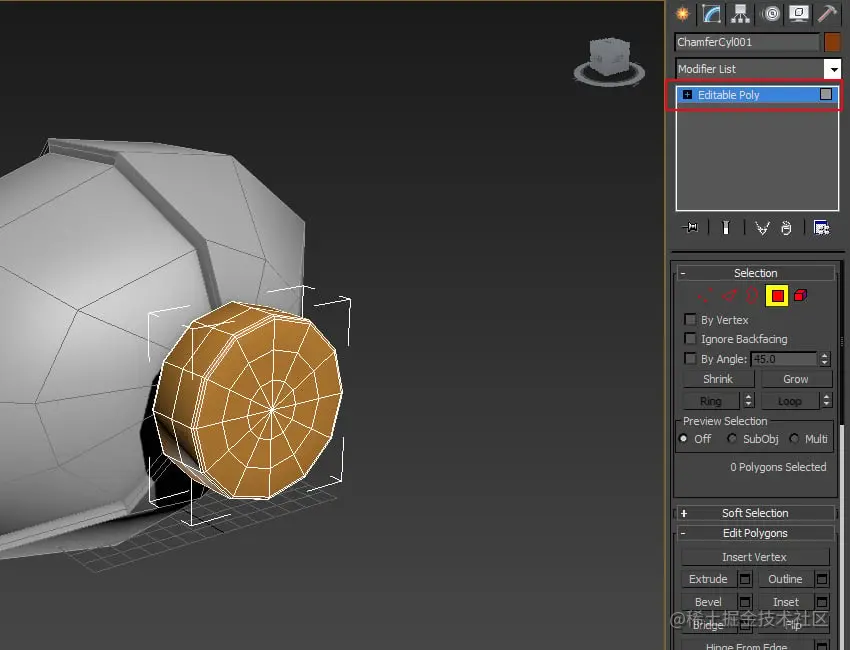Toggle the Editable Poly on/off box icon
Screen dimensions: 850x650
(826, 94)
